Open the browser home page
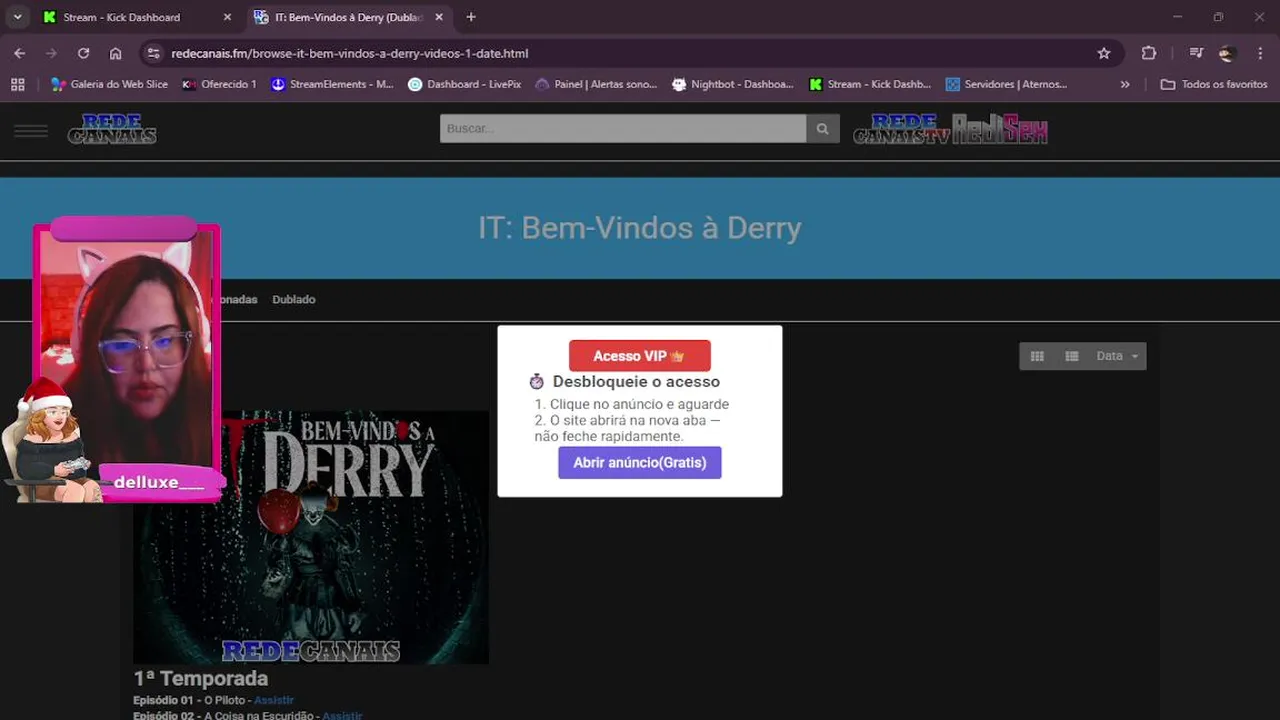Image resolution: width=1280 pixels, height=720 pixels. (x=115, y=53)
